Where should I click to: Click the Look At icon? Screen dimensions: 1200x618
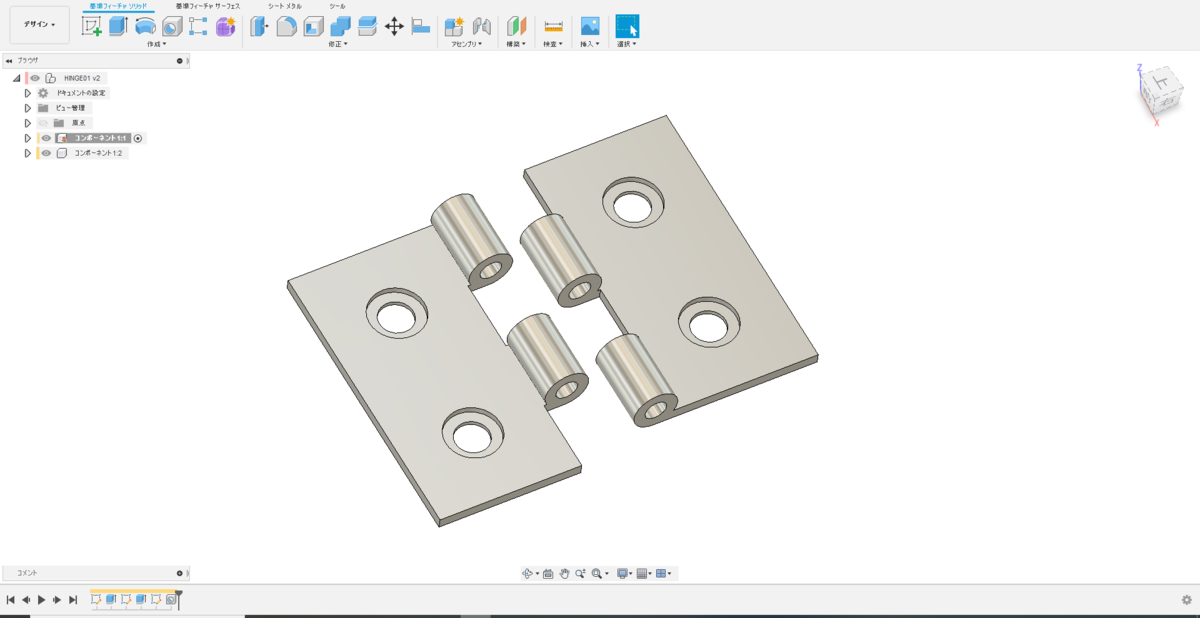pos(548,573)
